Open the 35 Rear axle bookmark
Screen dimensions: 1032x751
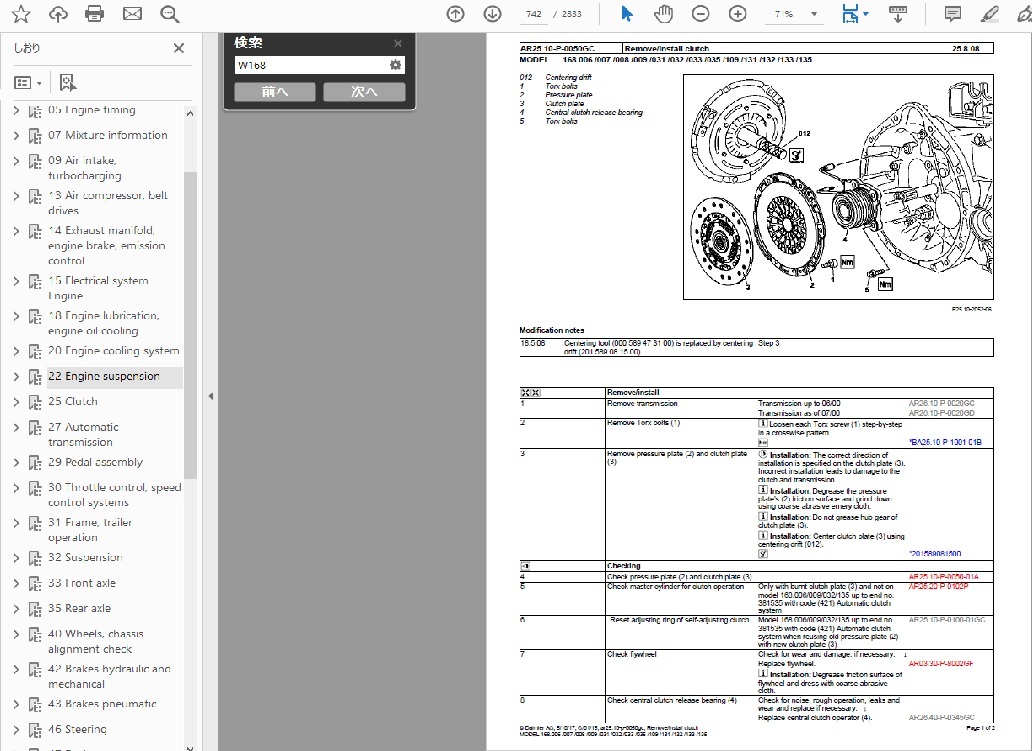[x=79, y=608]
